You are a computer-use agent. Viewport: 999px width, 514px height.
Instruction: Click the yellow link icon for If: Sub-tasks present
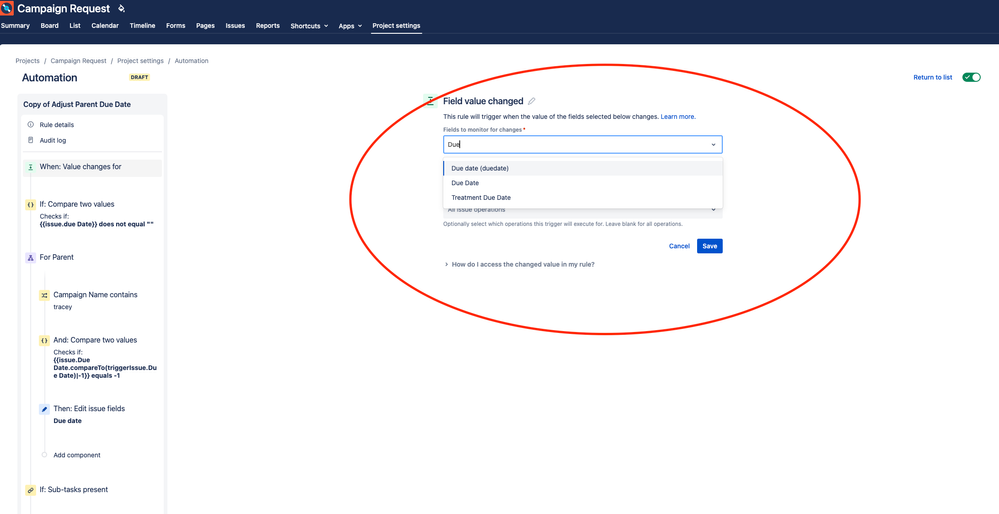(x=31, y=490)
